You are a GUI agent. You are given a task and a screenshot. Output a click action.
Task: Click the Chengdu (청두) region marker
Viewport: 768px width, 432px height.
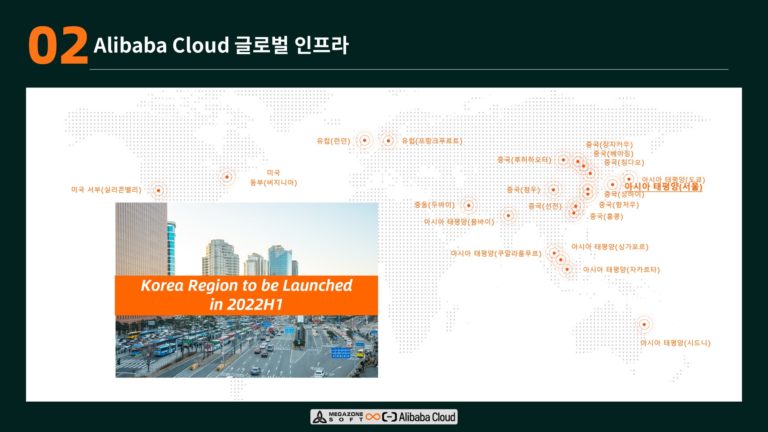[x=553, y=189]
